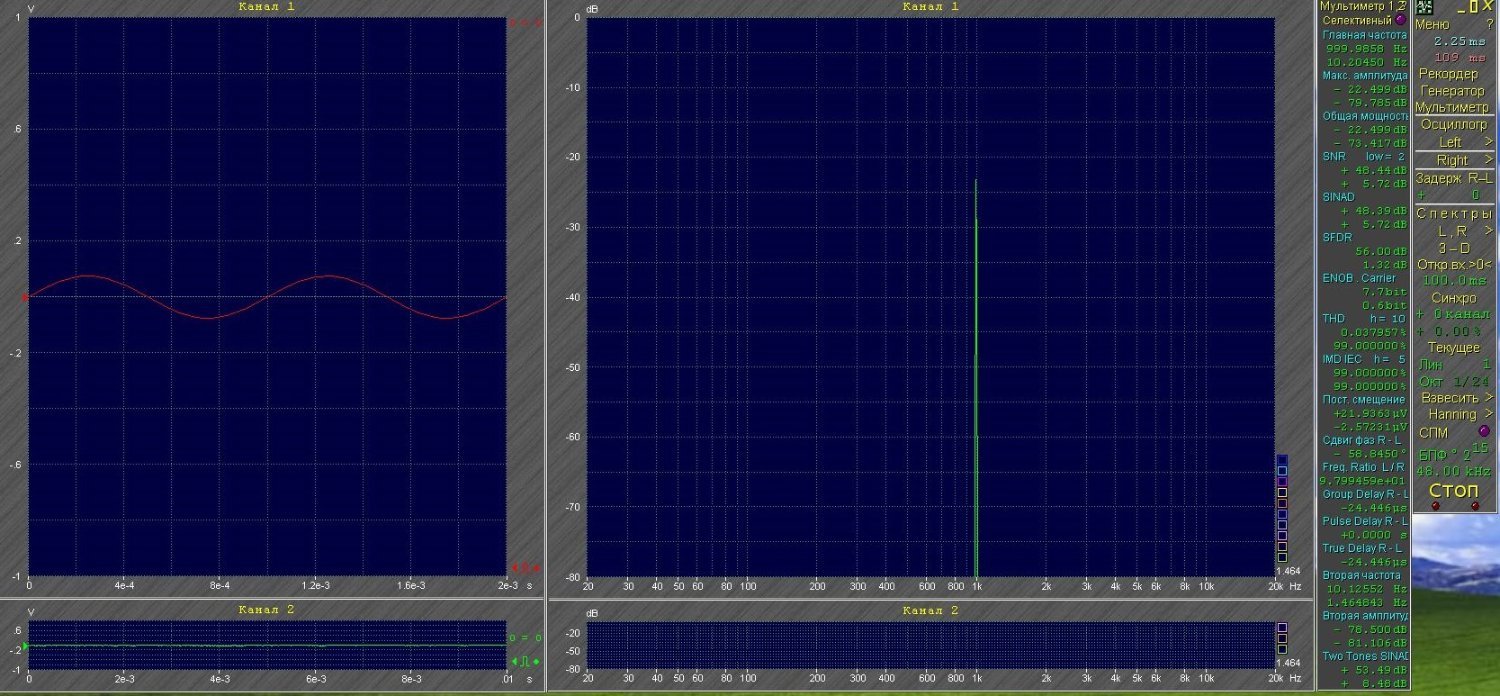The image size is (1500, 696).
Task: Toggle the purple Селективный indicator in the multimeter
Action: [x=1400, y=20]
